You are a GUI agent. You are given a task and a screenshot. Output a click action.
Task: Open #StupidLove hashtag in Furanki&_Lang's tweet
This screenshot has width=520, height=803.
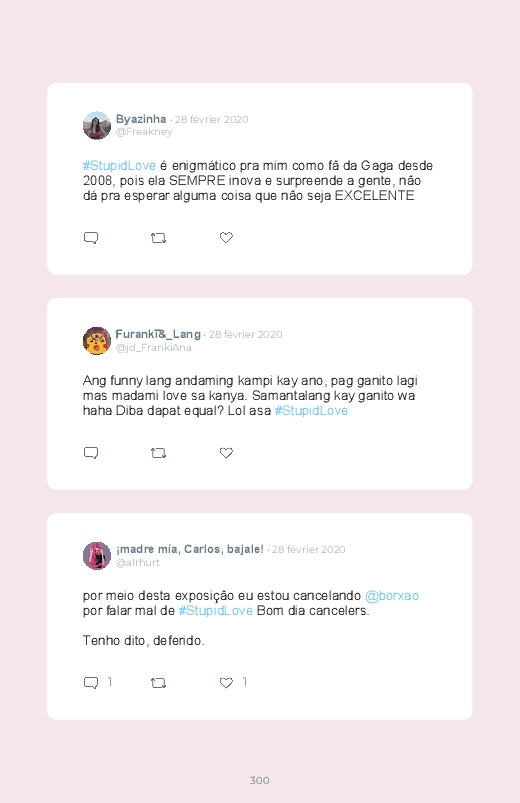[311, 410]
